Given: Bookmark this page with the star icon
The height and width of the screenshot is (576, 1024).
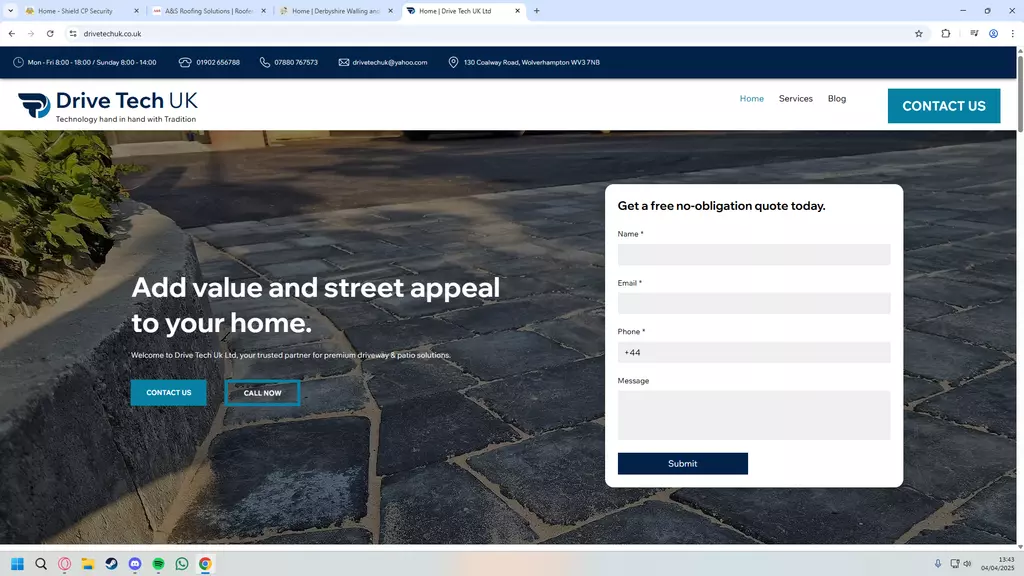Looking at the screenshot, I should (919, 34).
